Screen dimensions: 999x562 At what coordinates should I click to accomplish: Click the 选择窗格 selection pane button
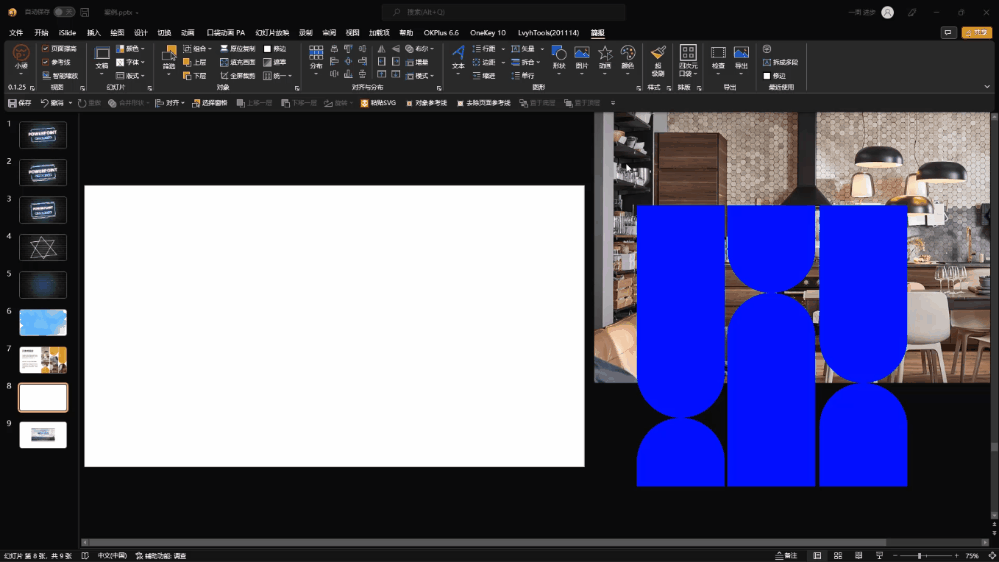[x=210, y=103]
